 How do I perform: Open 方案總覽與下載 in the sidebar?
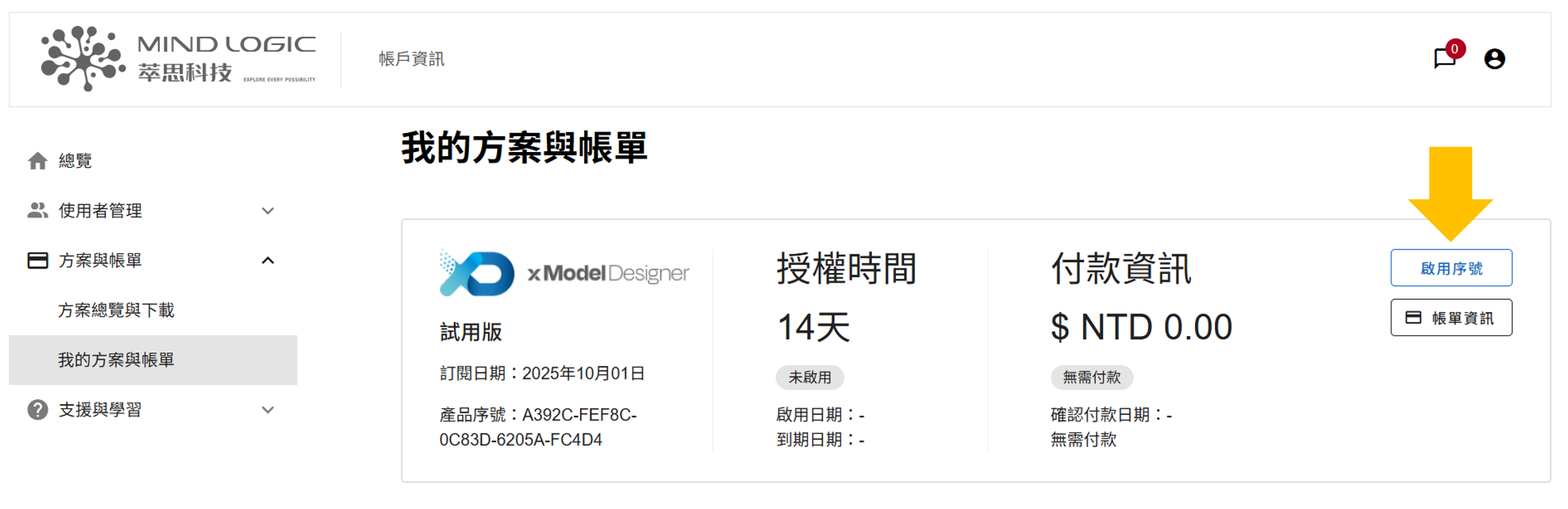[x=116, y=310]
